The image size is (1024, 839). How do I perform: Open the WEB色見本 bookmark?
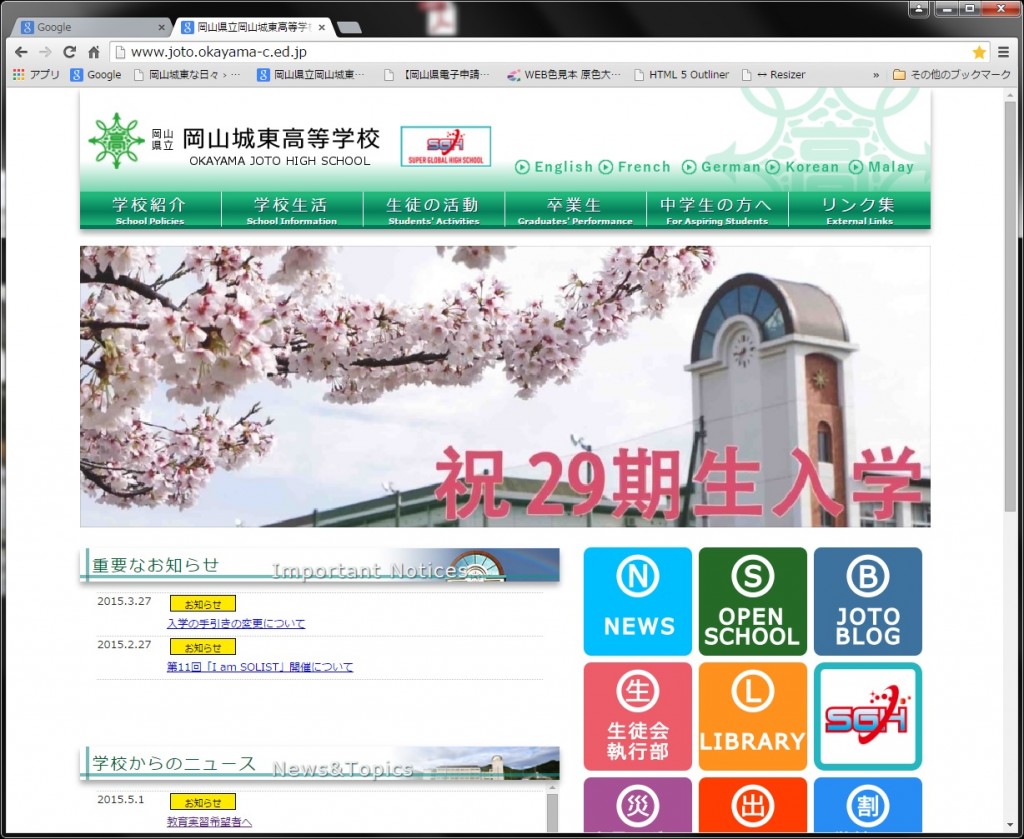(564, 75)
